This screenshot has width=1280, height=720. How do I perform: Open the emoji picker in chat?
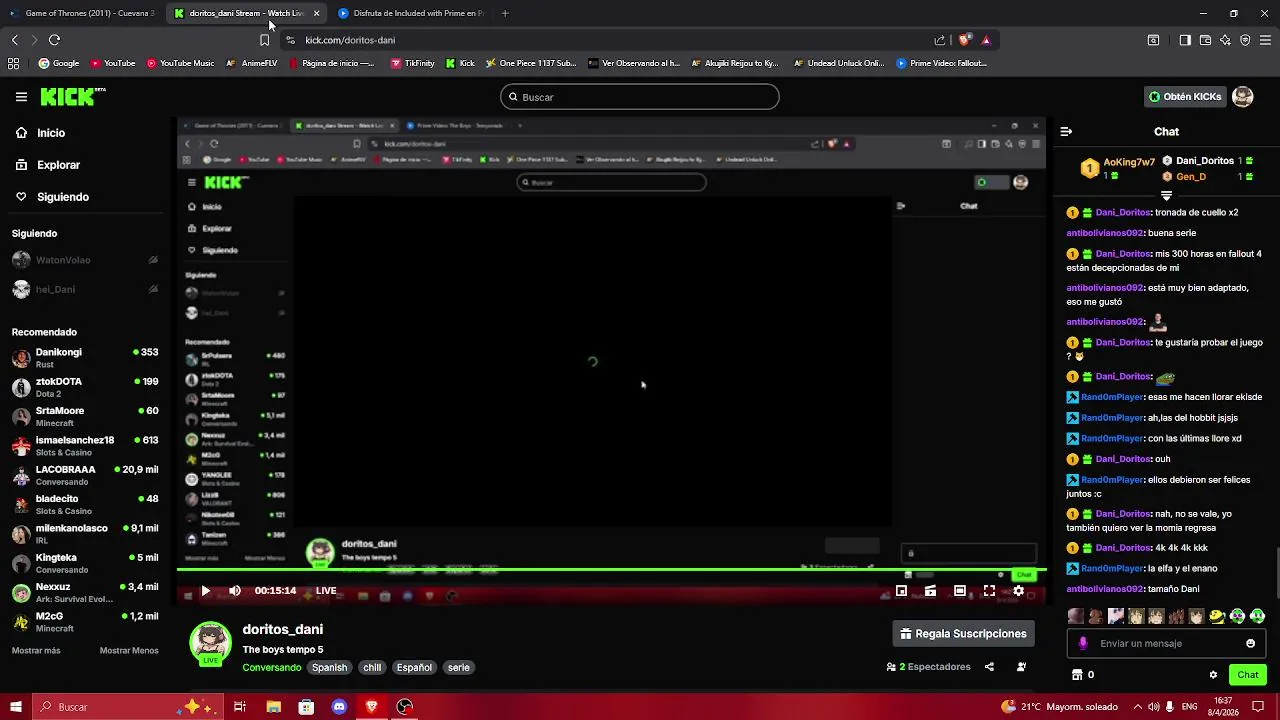(1250, 644)
